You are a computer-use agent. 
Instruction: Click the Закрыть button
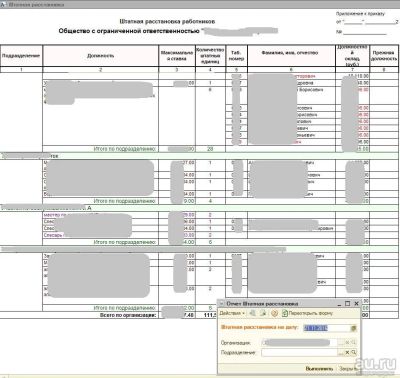coord(348,368)
